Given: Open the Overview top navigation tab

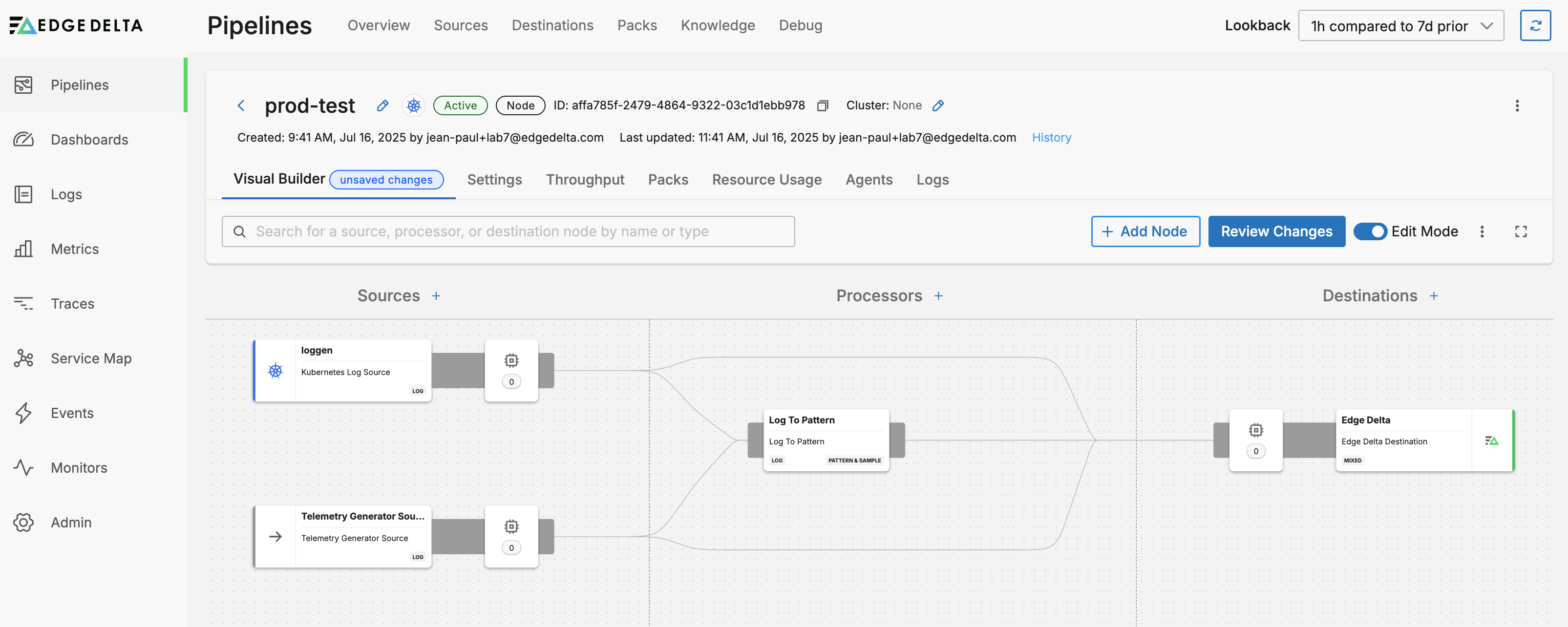Looking at the screenshot, I should [379, 25].
